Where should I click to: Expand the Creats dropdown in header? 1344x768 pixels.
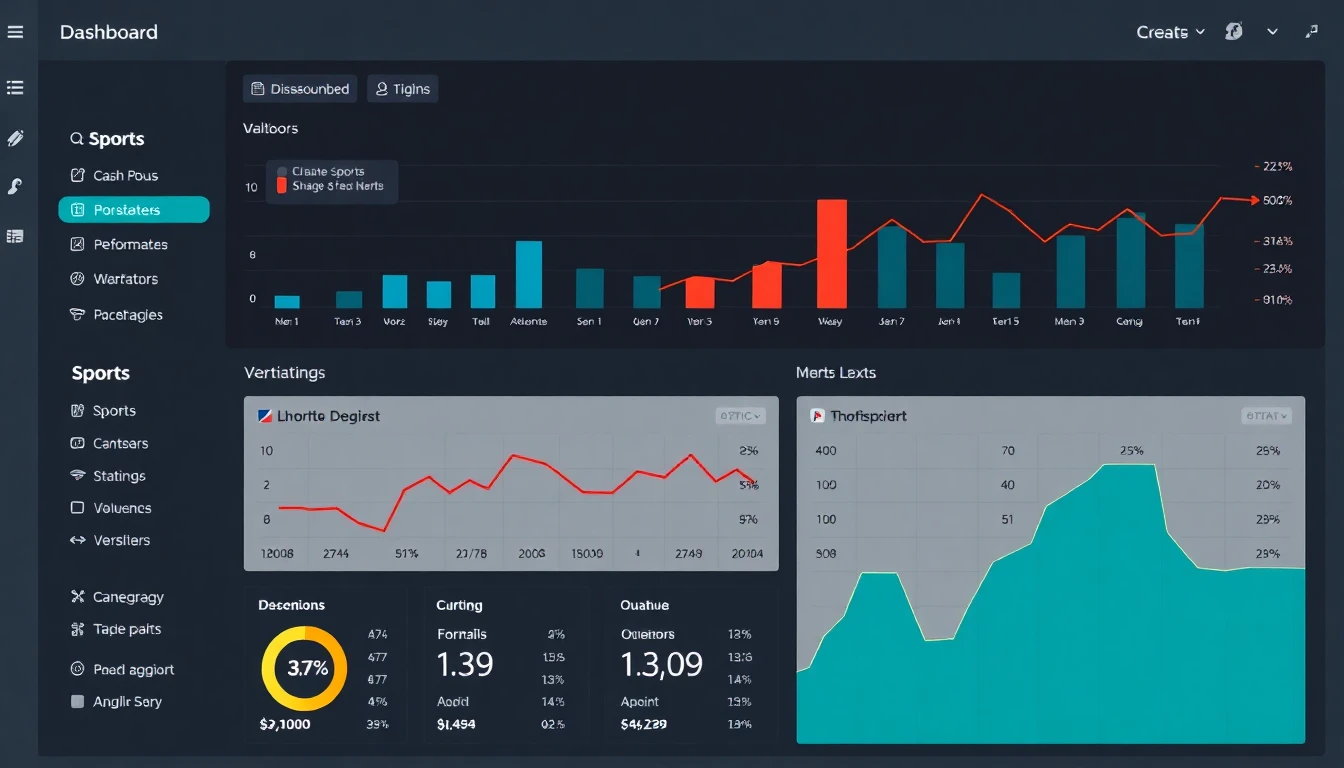(x=1170, y=32)
